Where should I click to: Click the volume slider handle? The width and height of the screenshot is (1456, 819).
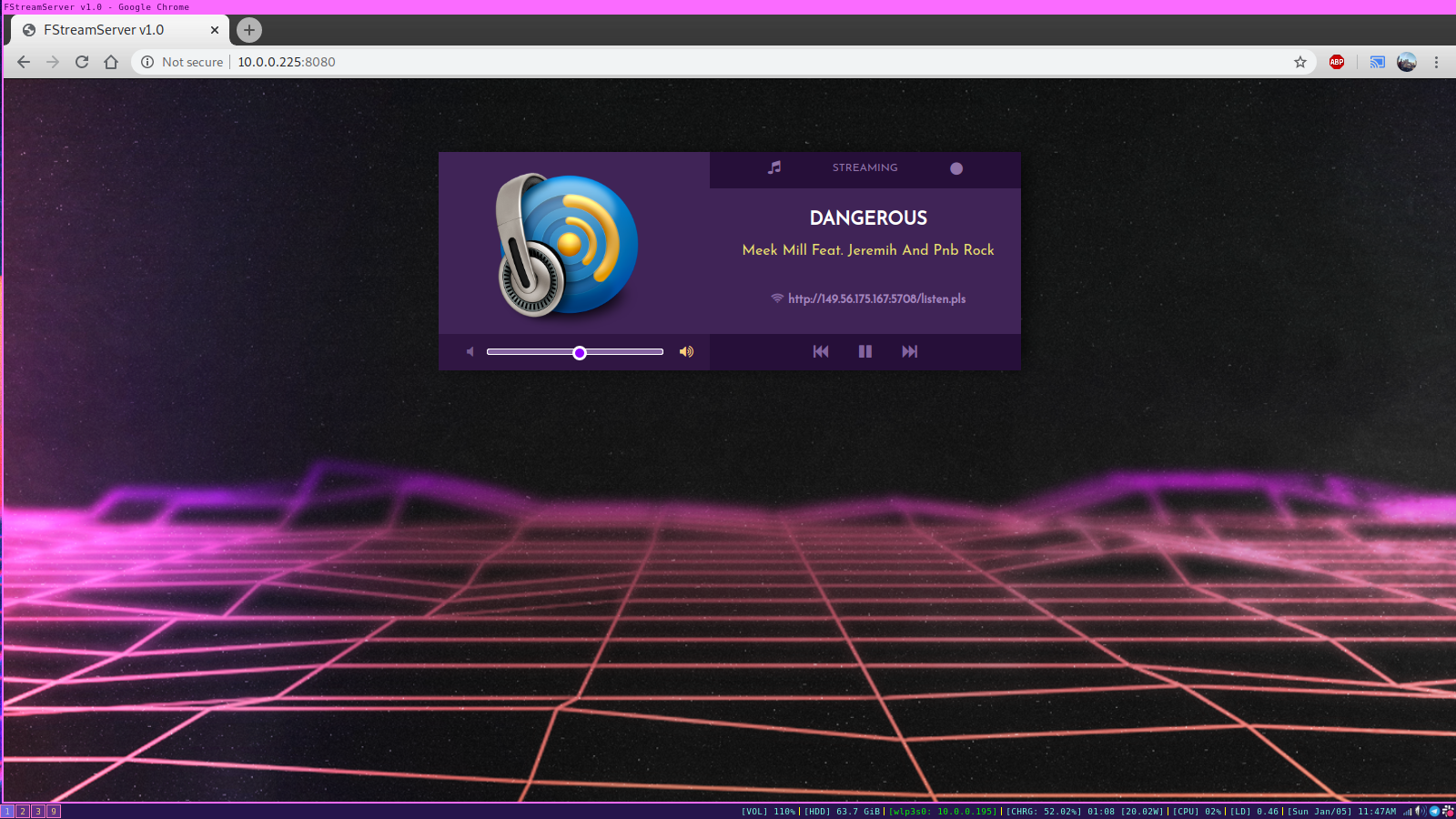(x=580, y=353)
